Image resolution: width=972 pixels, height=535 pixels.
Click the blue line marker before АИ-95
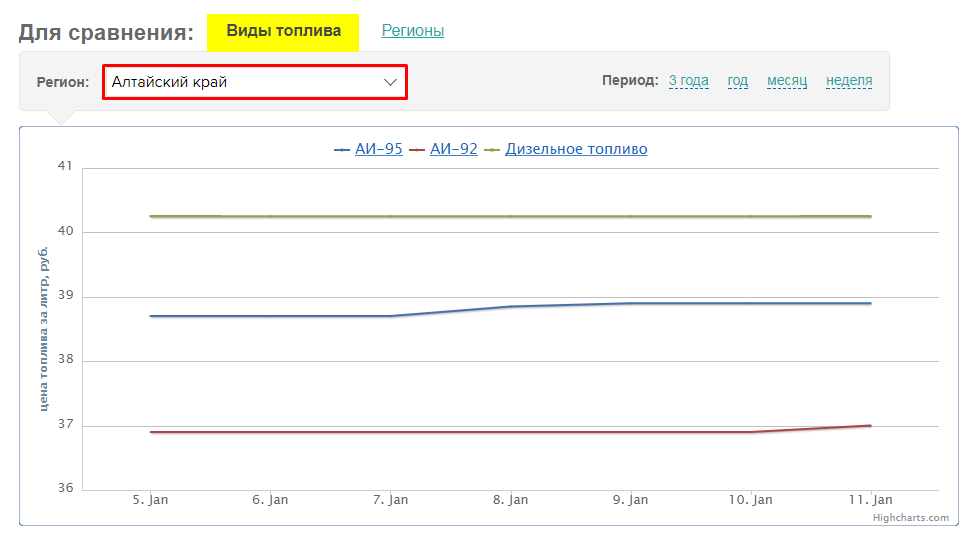[342, 150]
